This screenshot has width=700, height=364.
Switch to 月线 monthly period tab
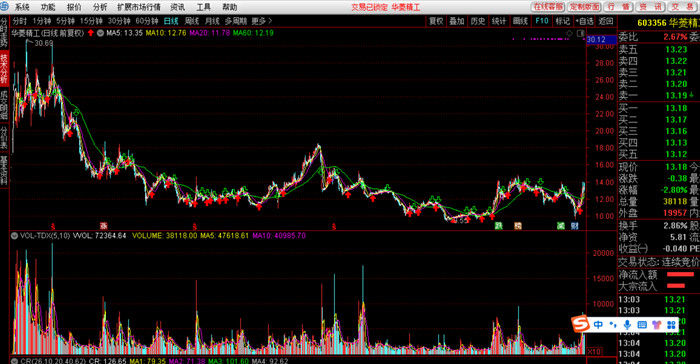(x=212, y=21)
